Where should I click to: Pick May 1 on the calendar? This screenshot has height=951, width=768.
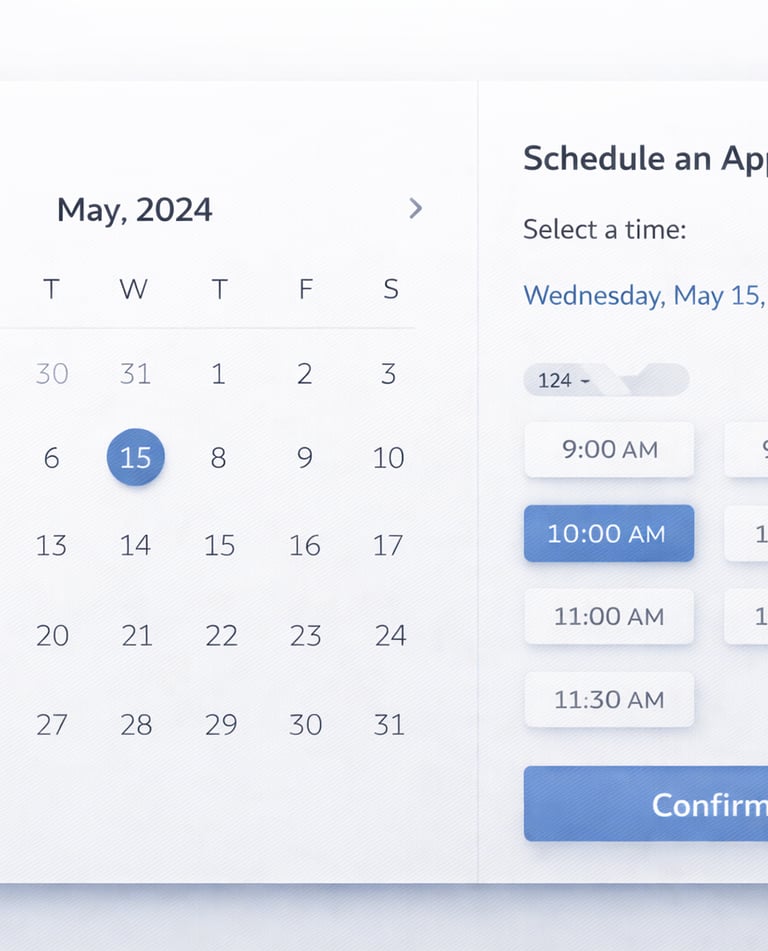[218, 374]
